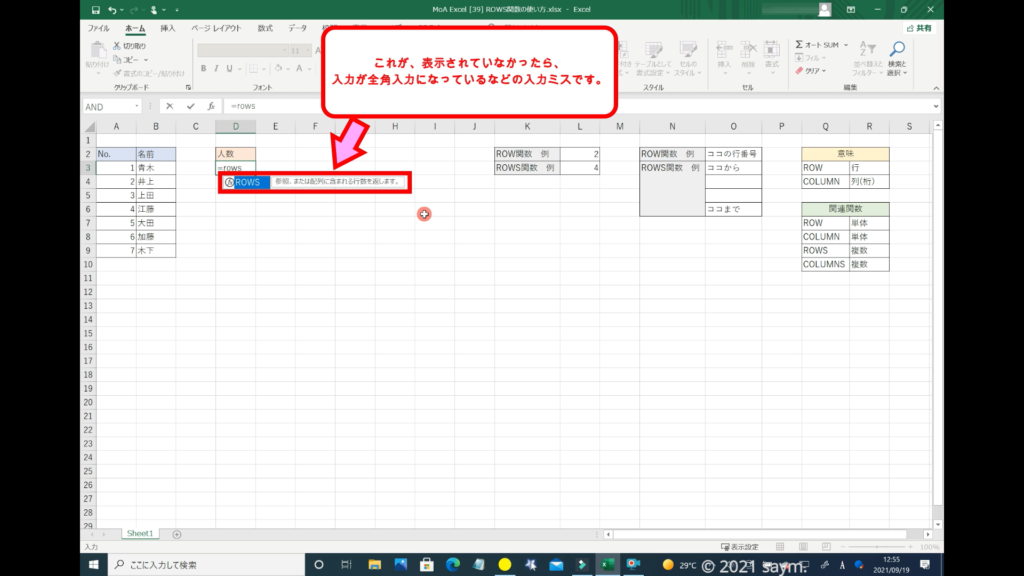Open the Name Box dropdown arrow
This screenshot has height=576, width=1024.
point(137,106)
